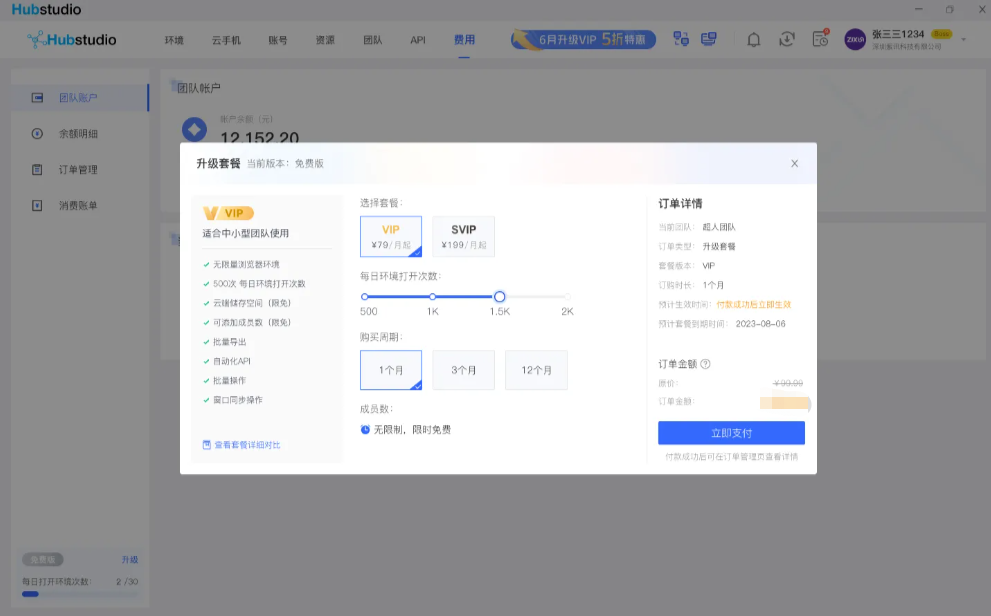Minimize the Hubstudio window
This screenshot has height=616, width=991.
(x=918, y=9)
